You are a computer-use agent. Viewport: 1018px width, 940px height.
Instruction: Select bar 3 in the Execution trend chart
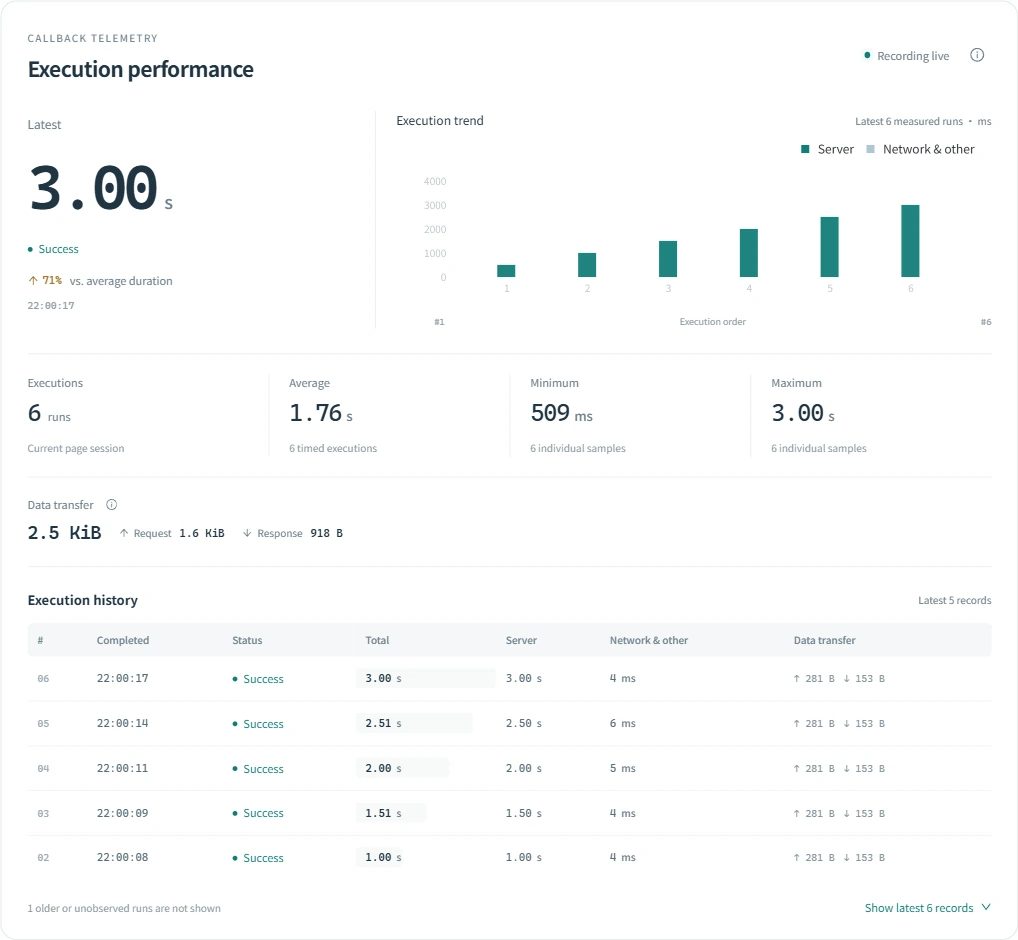pos(668,259)
